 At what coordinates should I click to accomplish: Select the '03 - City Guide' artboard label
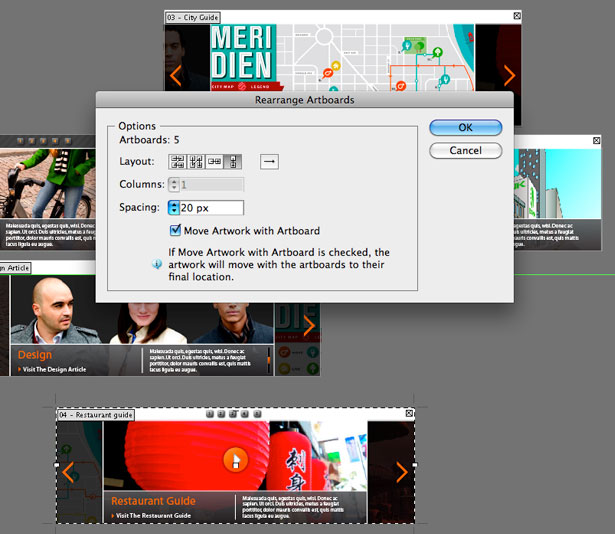(x=193, y=17)
